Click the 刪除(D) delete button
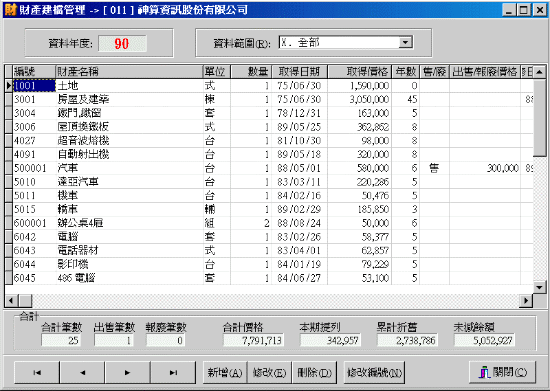The width and height of the screenshot is (550, 391). [x=314, y=372]
